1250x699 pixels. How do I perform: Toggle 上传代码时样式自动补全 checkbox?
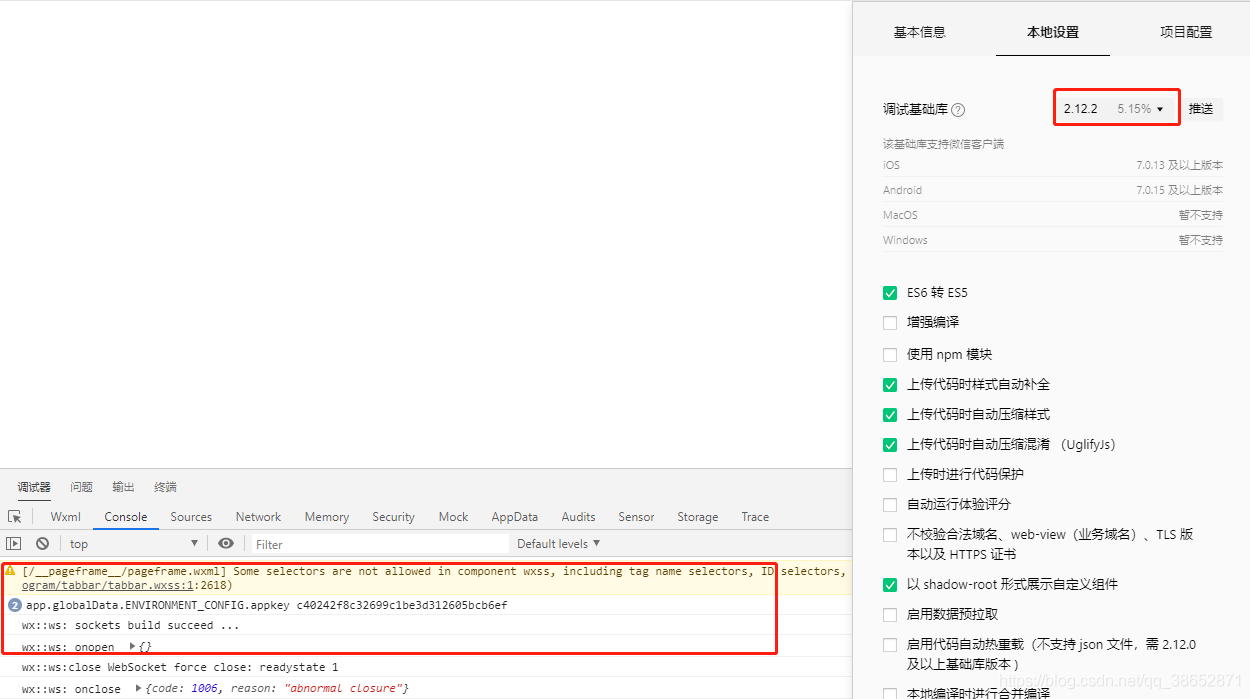(890, 384)
